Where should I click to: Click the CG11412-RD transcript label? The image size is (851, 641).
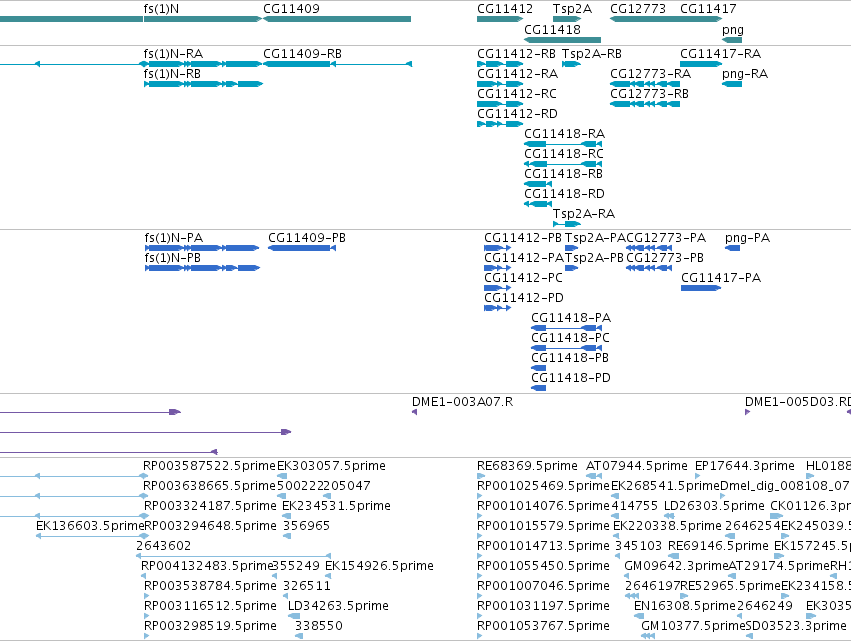tap(517, 114)
